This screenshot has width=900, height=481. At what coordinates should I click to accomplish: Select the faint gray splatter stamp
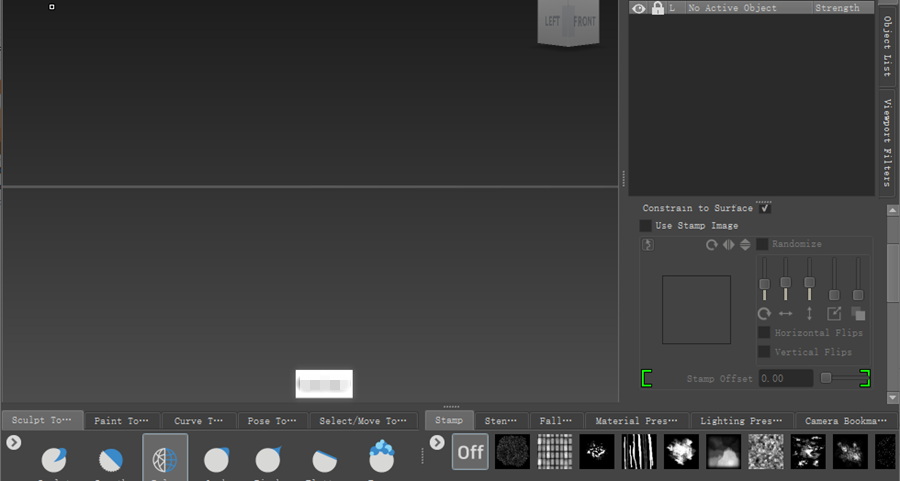pos(850,452)
